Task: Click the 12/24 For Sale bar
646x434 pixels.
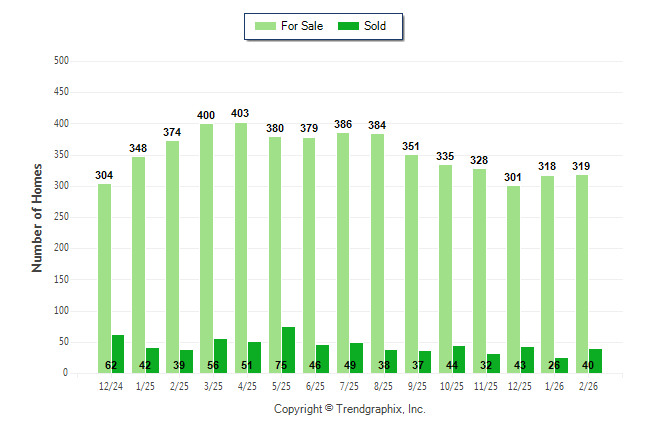Action: [104, 278]
